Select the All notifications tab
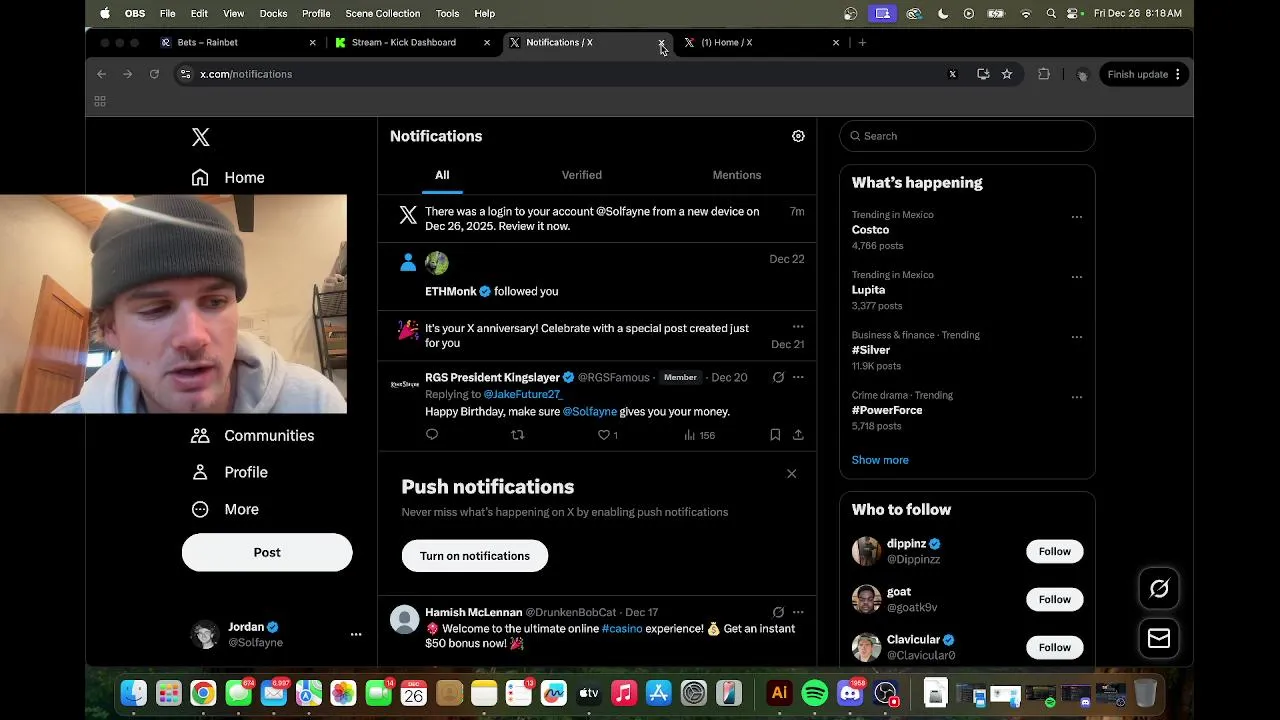 [x=442, y=175]
